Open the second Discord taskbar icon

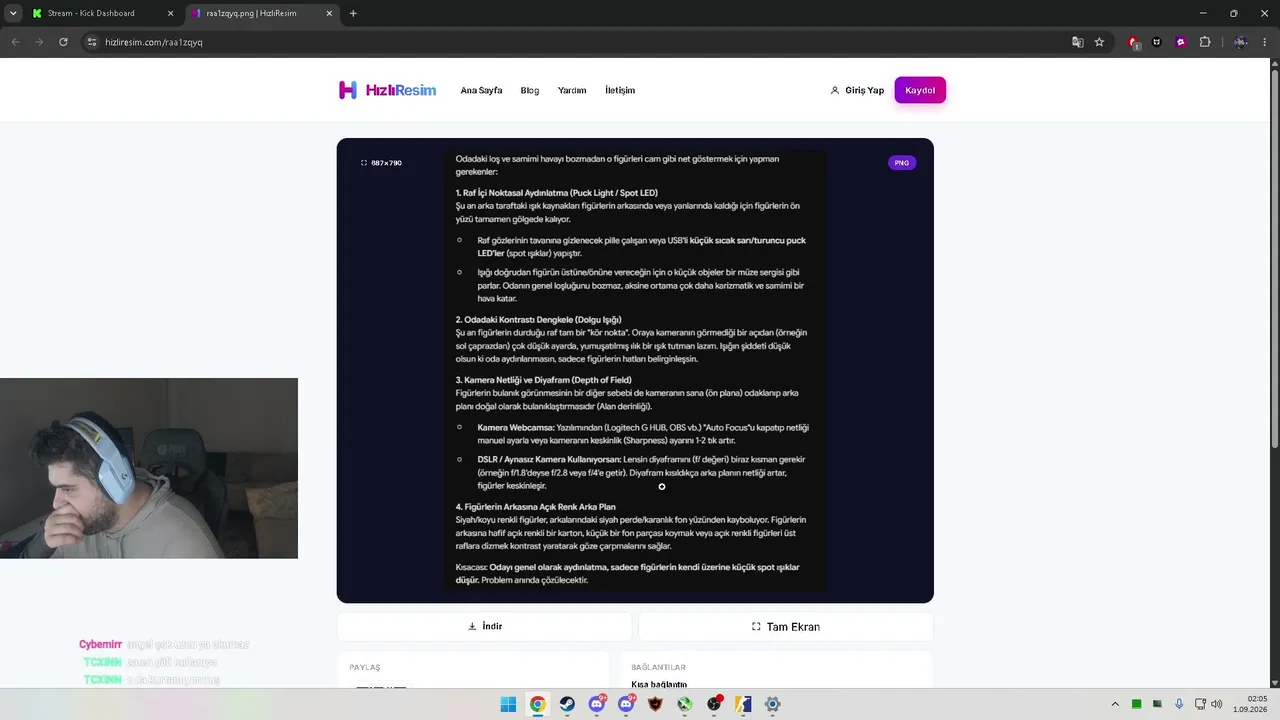(626, 704)
